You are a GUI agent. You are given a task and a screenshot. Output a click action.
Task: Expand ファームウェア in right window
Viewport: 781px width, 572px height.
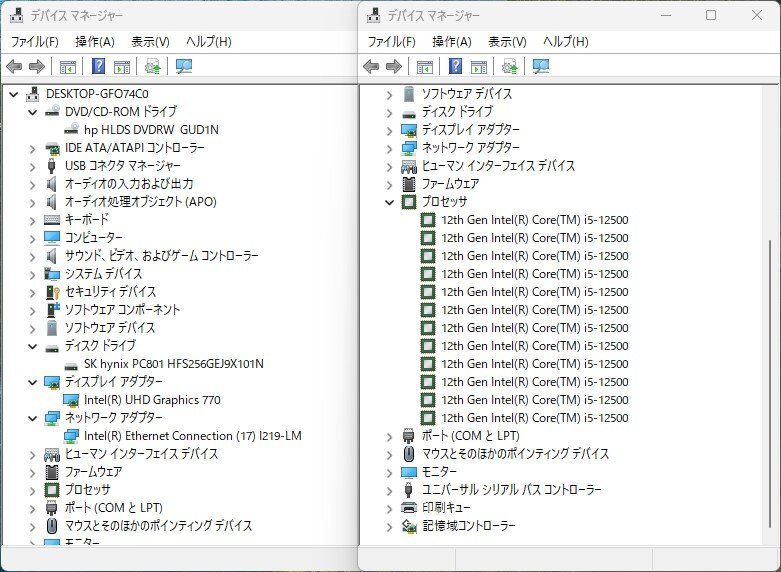(390, 184)
